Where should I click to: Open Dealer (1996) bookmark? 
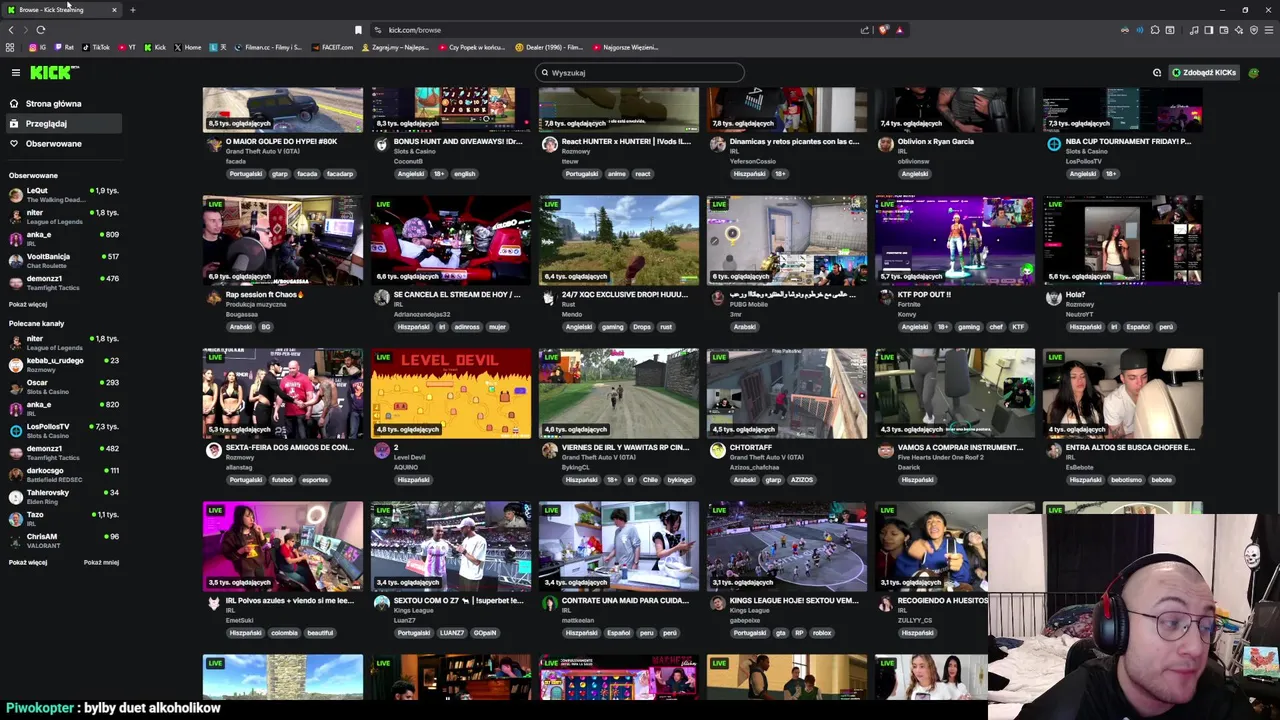pos(550,47)
